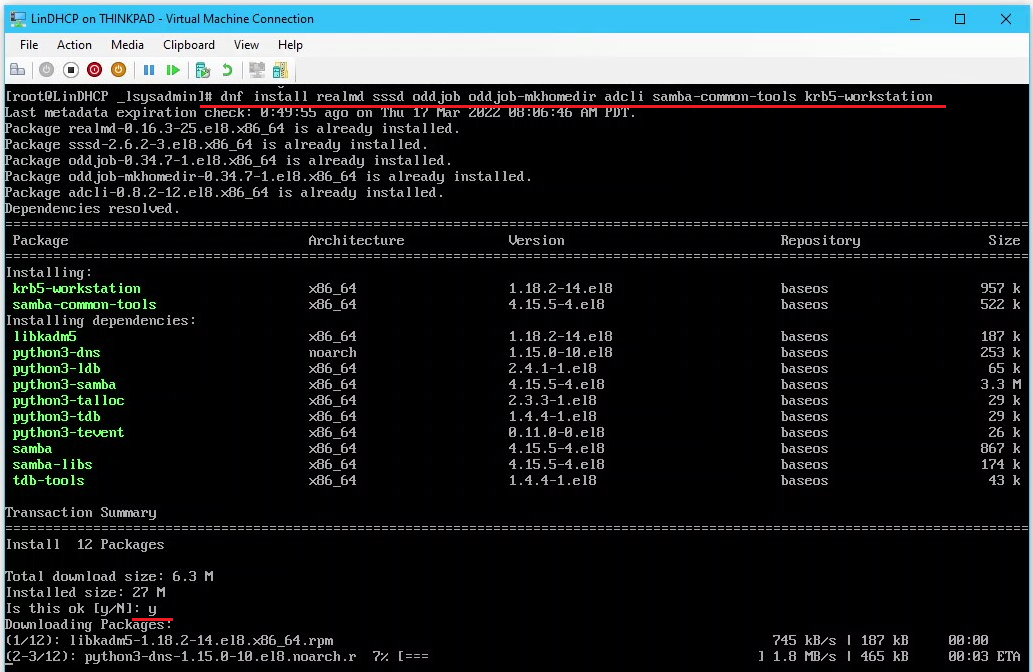Image resolution: width=1033 pixels, height=672 pixels.
Task: Click 'samba-common-tools' in the package list
Action: (84, 304)
